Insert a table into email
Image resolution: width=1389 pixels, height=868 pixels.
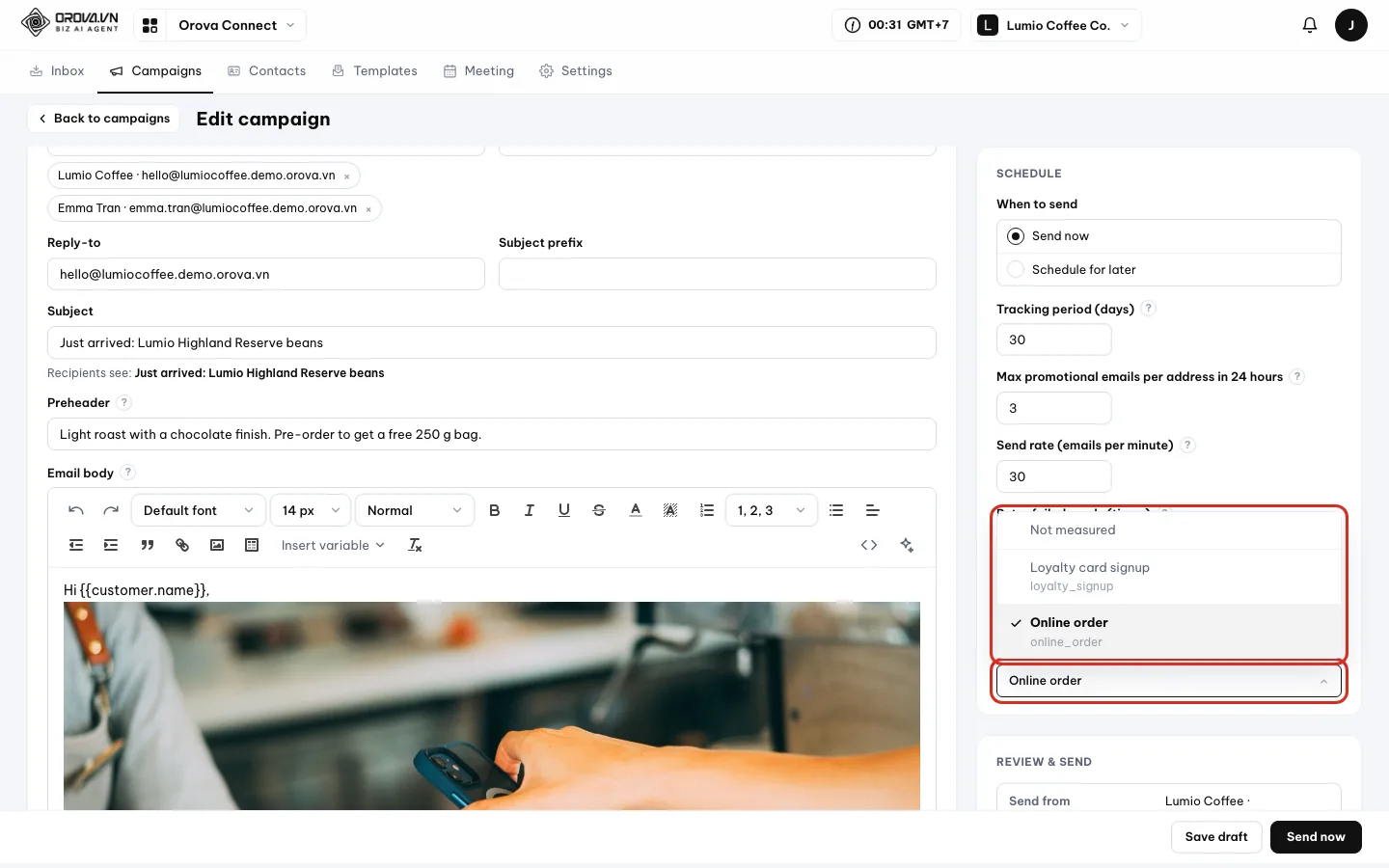point(252,545)
